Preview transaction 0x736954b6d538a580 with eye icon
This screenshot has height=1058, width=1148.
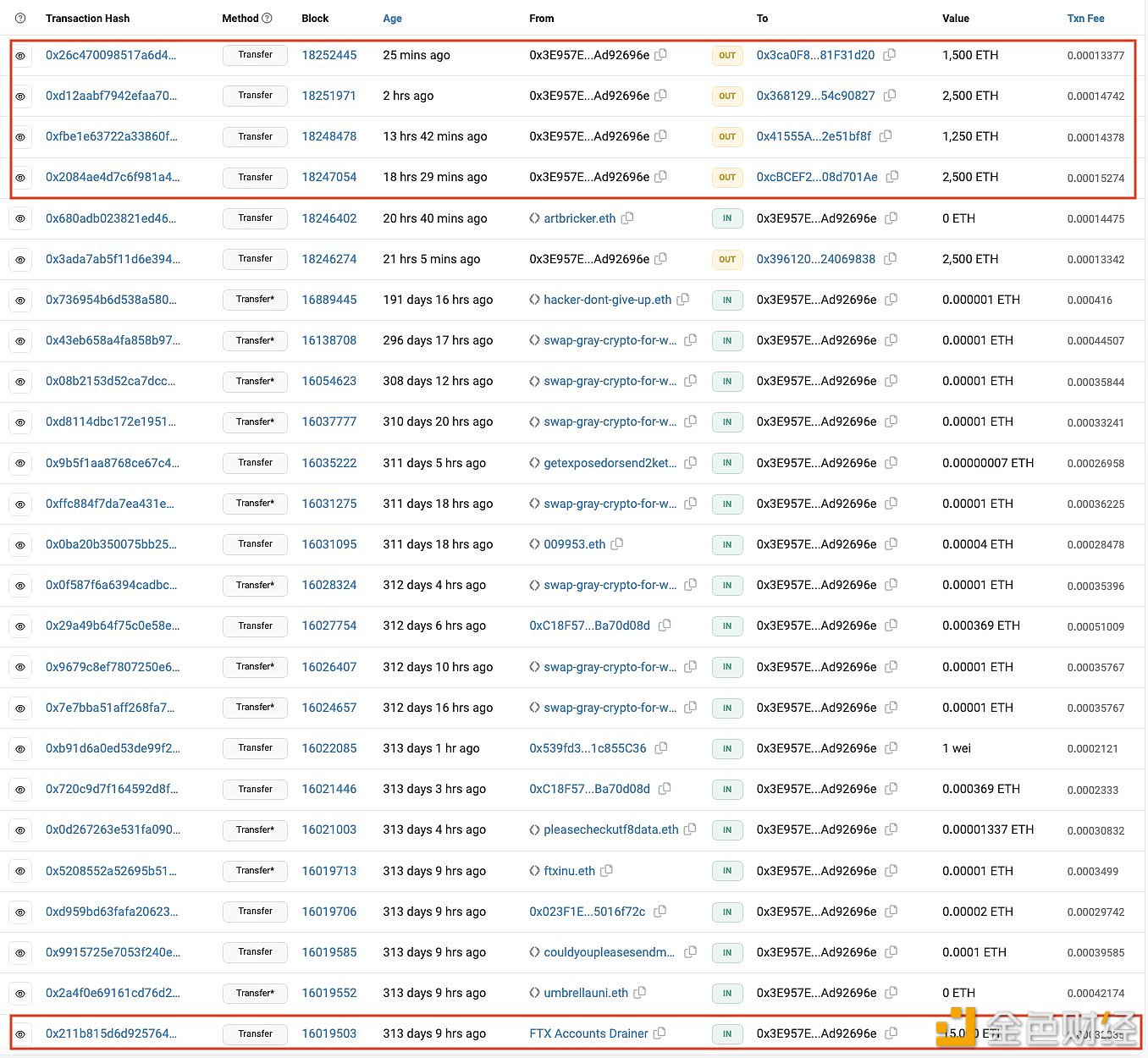(x=20, y=300)
